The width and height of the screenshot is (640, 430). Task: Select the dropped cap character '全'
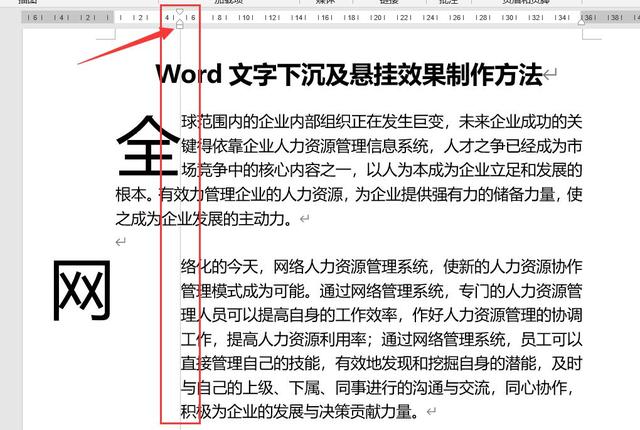(x=148, y=146)
